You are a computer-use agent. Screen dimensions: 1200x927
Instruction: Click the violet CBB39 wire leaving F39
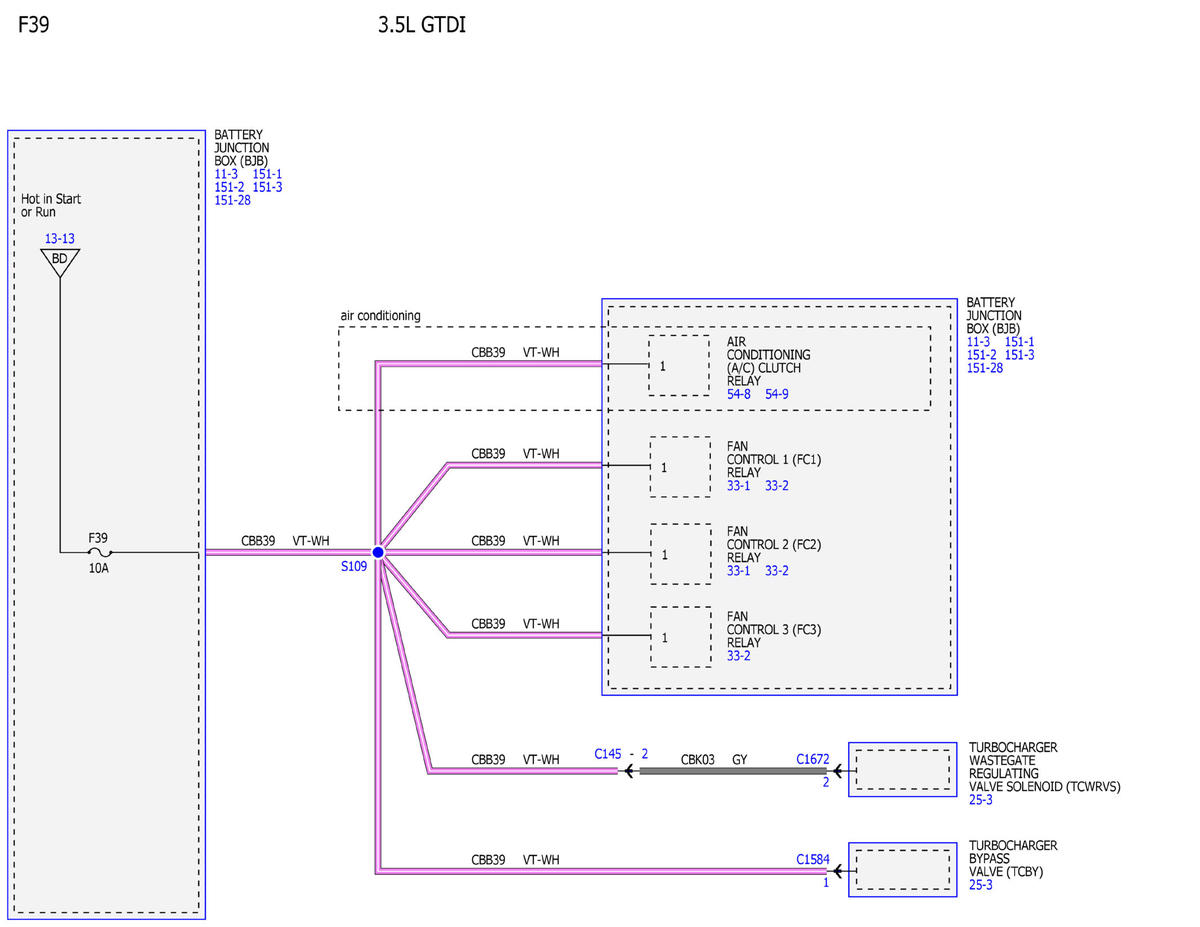click(x=288, y=552)
